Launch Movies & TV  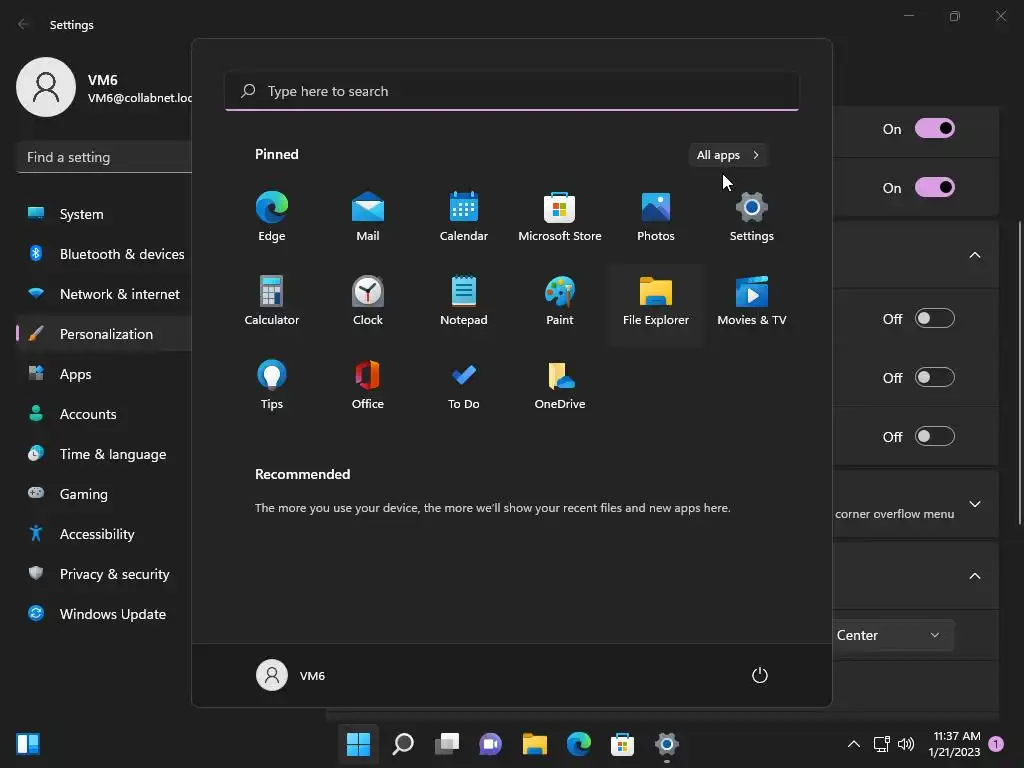(x=752, y=301)
